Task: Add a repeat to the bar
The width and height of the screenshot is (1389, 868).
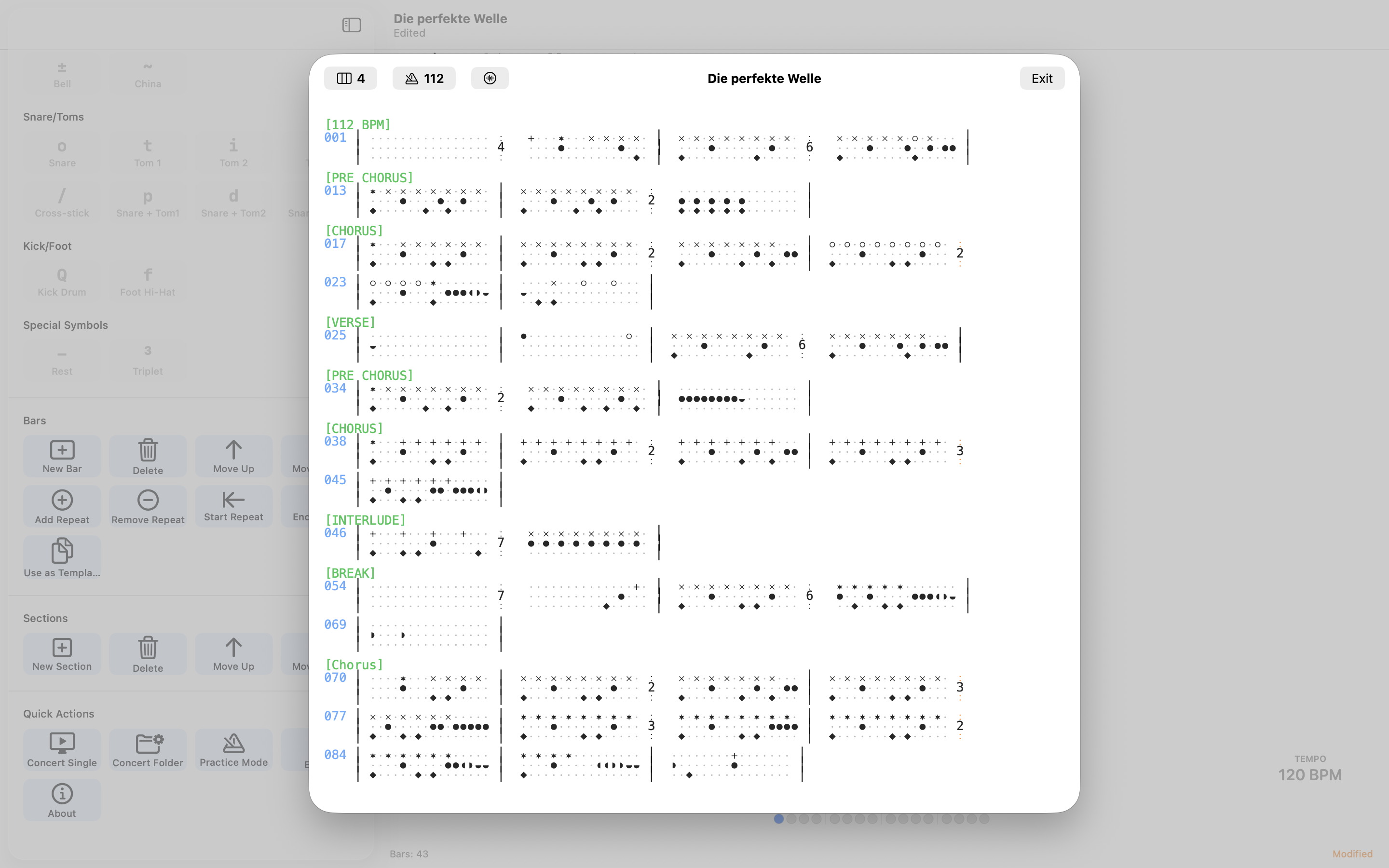Action: click(61, 506)
